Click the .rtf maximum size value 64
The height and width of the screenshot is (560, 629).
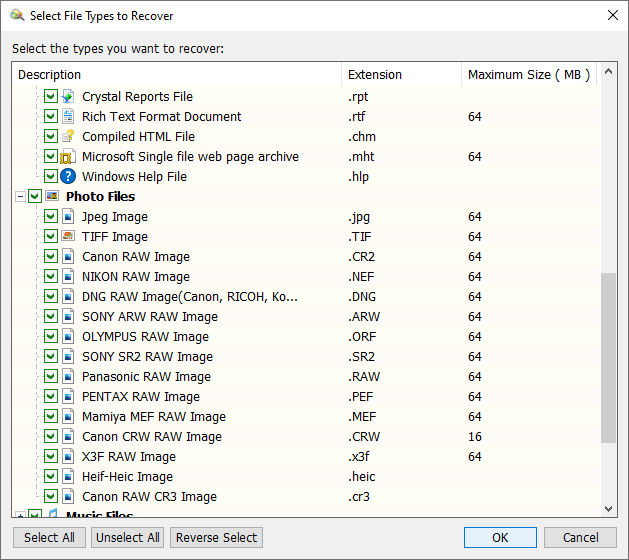475,116
